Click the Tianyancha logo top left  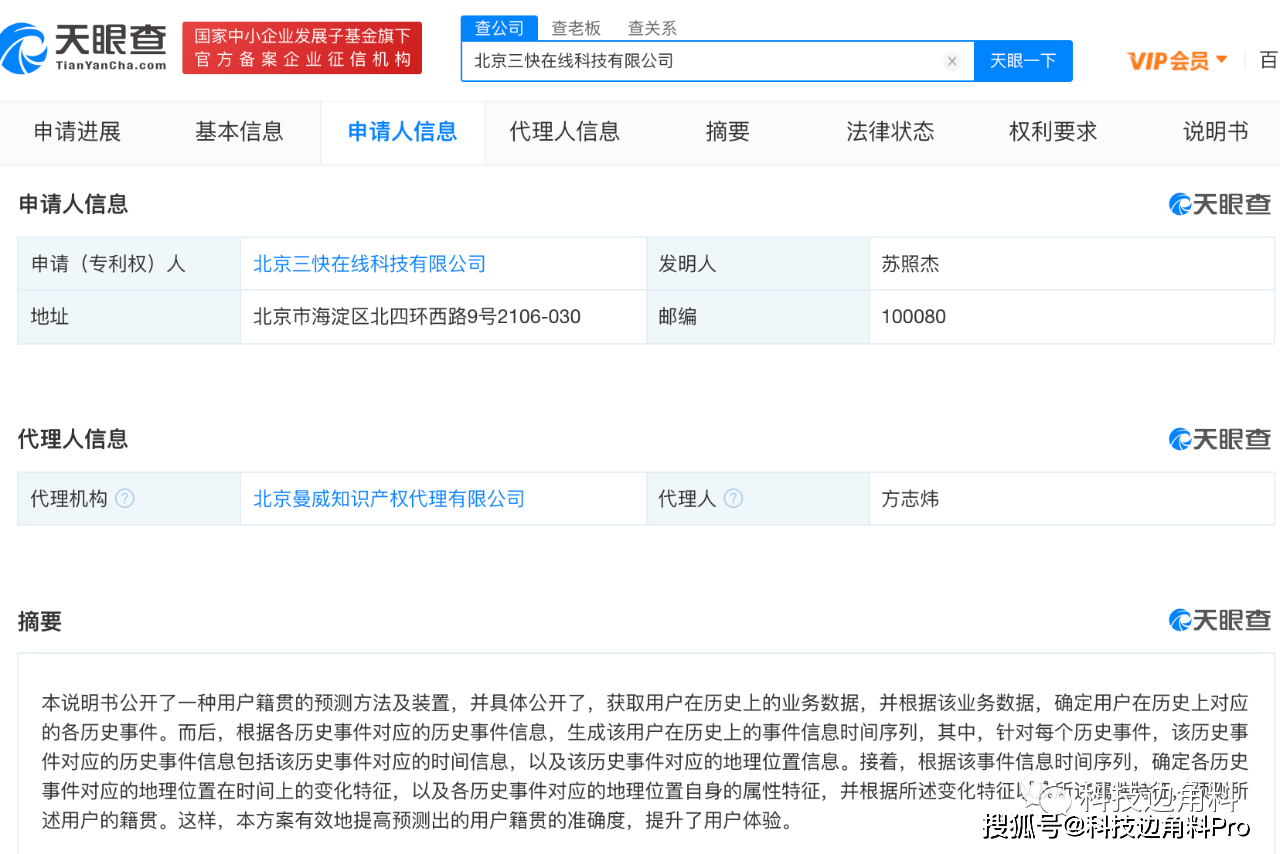pos(84,46)
